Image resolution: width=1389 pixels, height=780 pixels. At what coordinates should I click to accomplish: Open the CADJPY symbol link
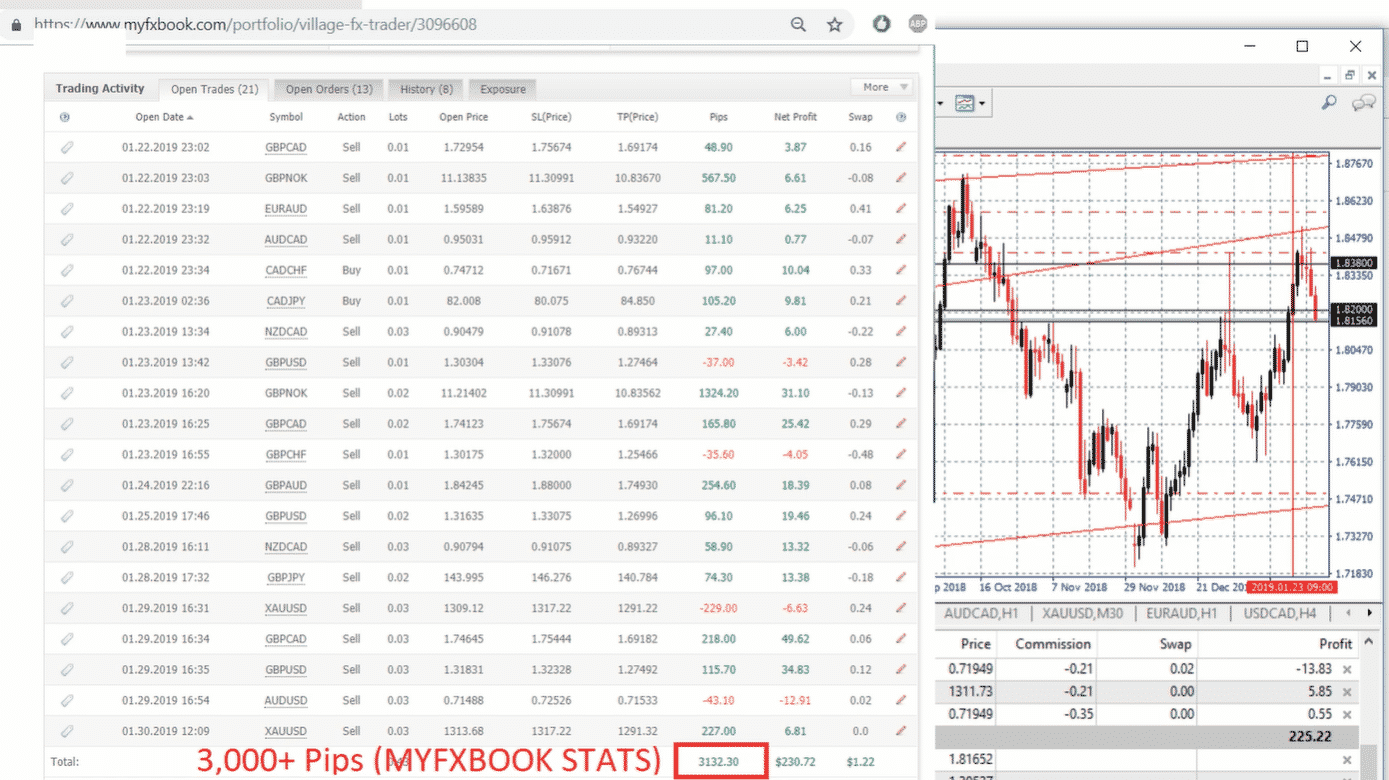pyautogui.click(x=286, y=301)
